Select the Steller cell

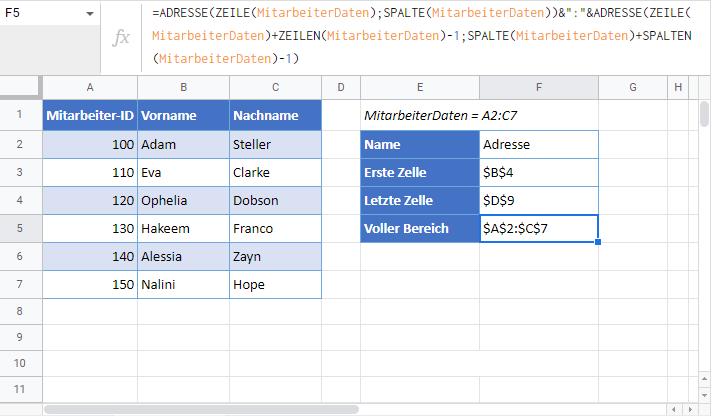coord(275,144)
